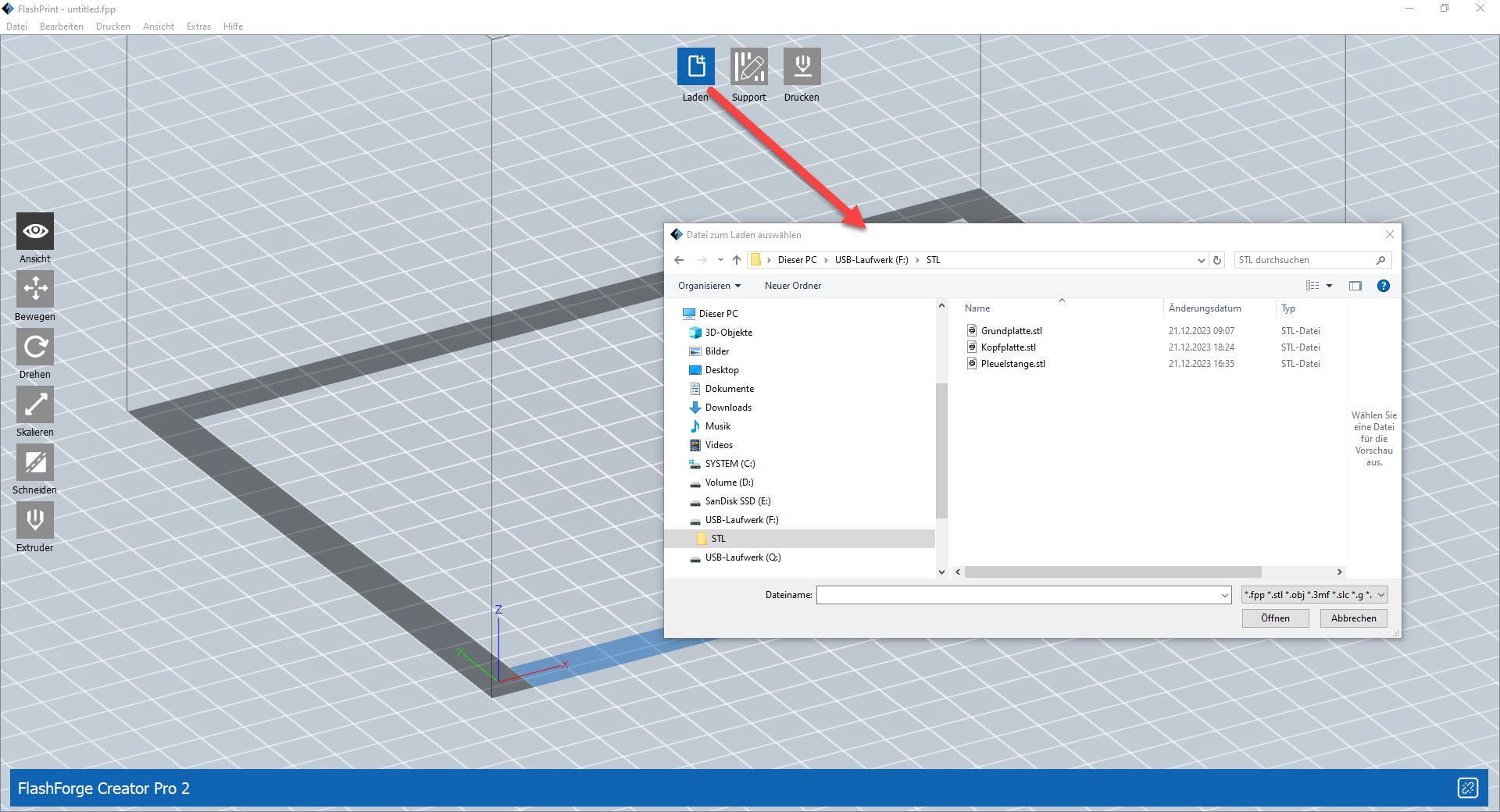Click the Laden (load file) icon
This screenshot has height=812, width=1500.
click(695, 66)
